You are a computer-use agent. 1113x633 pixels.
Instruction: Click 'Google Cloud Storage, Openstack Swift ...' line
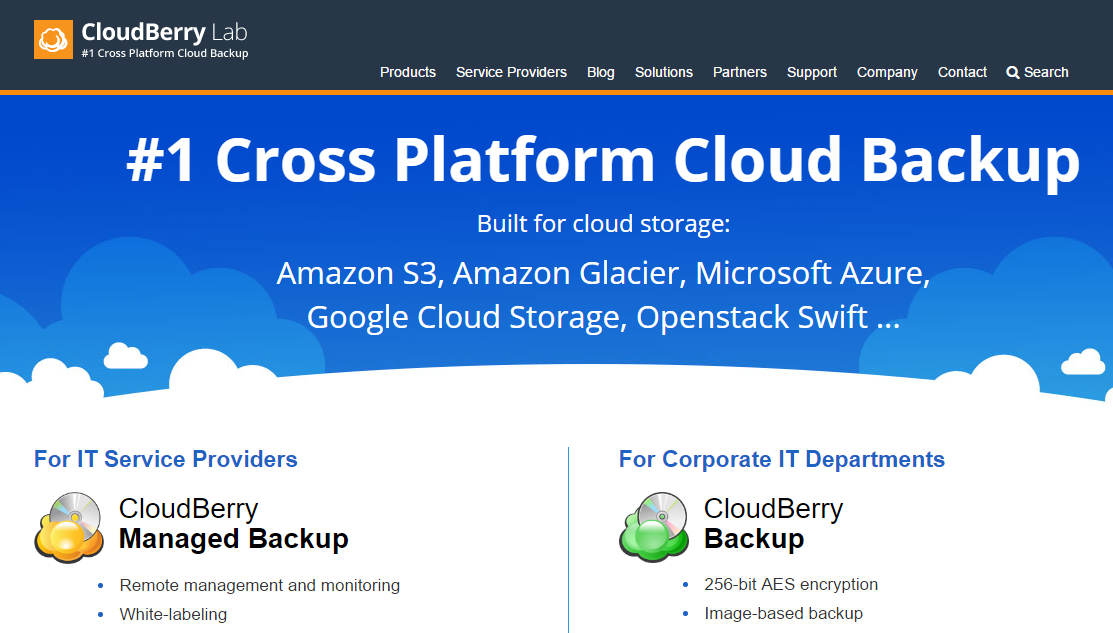(x=603, y=317)
